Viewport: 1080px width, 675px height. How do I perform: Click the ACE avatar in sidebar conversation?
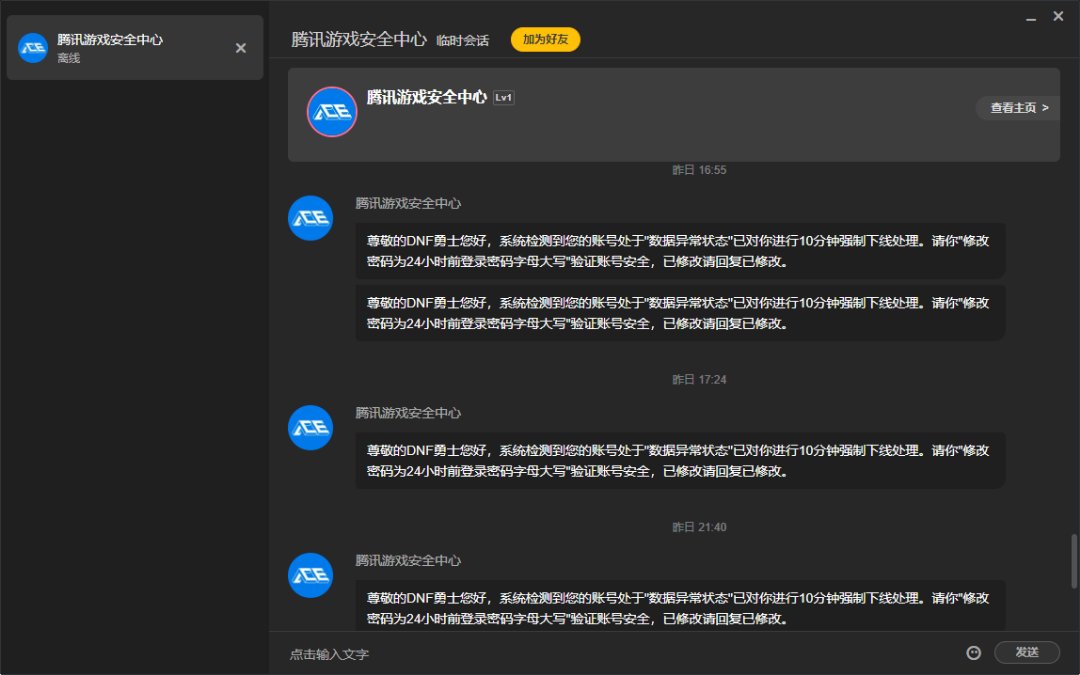click(32, 48)
